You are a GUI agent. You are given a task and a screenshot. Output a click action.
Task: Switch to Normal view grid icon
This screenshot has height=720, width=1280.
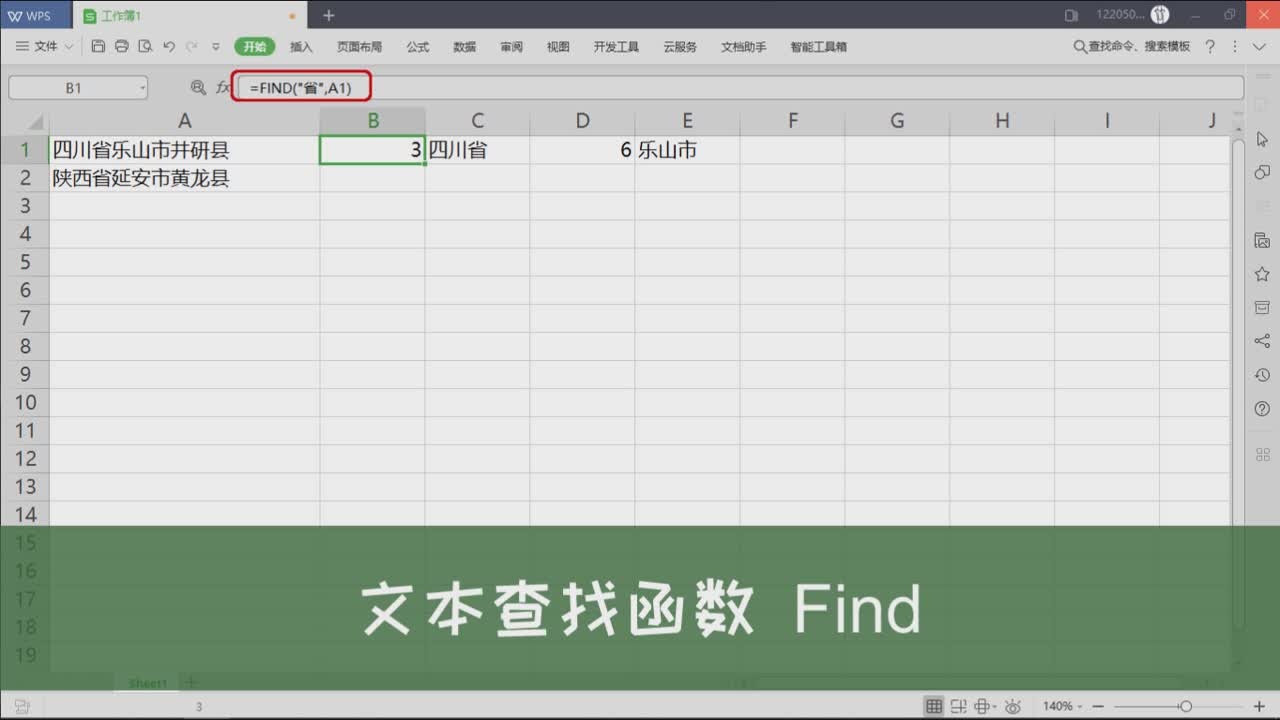pyautogui.click(x=934, y=706)
